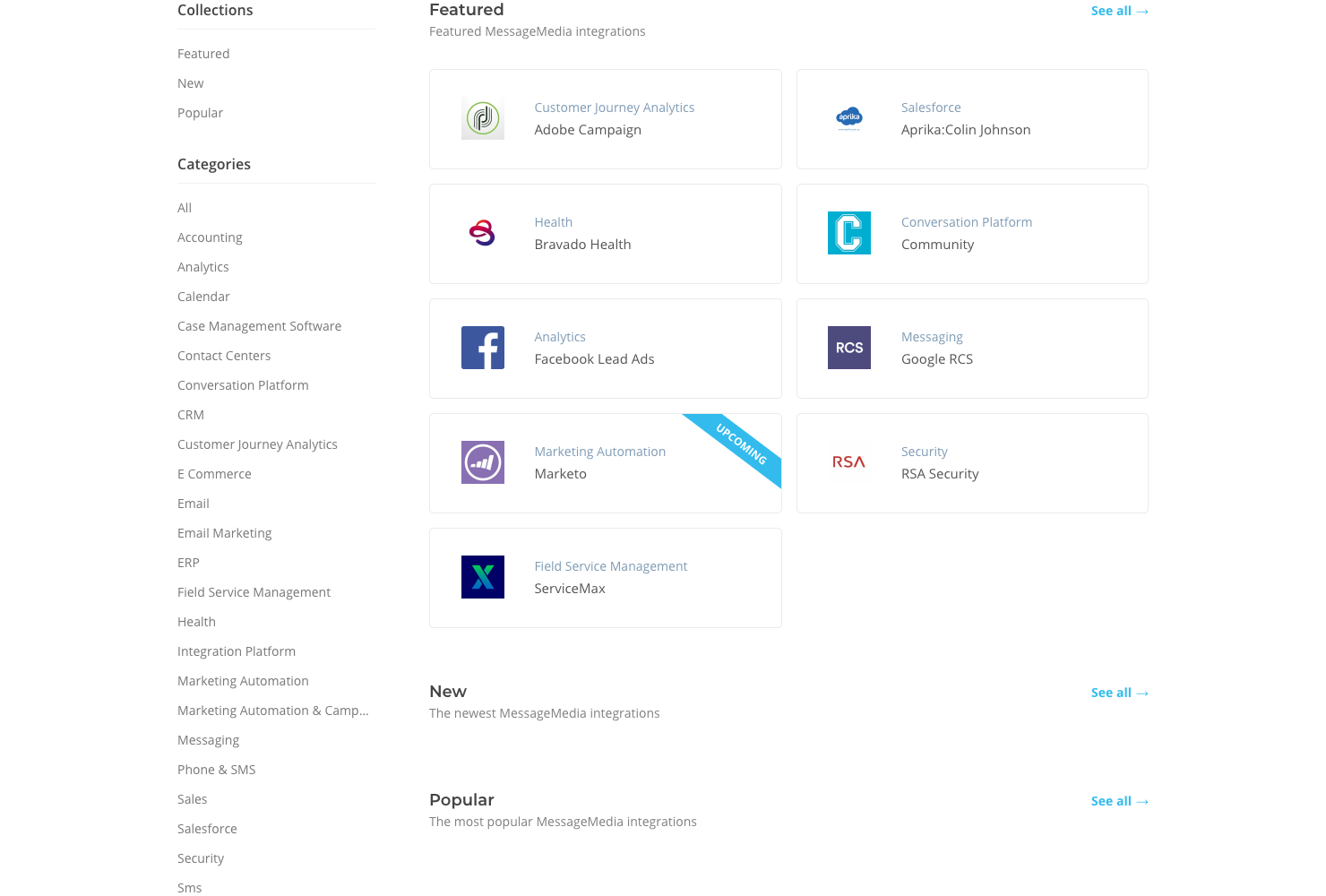Open Google RCS integration title

point(937,359)
